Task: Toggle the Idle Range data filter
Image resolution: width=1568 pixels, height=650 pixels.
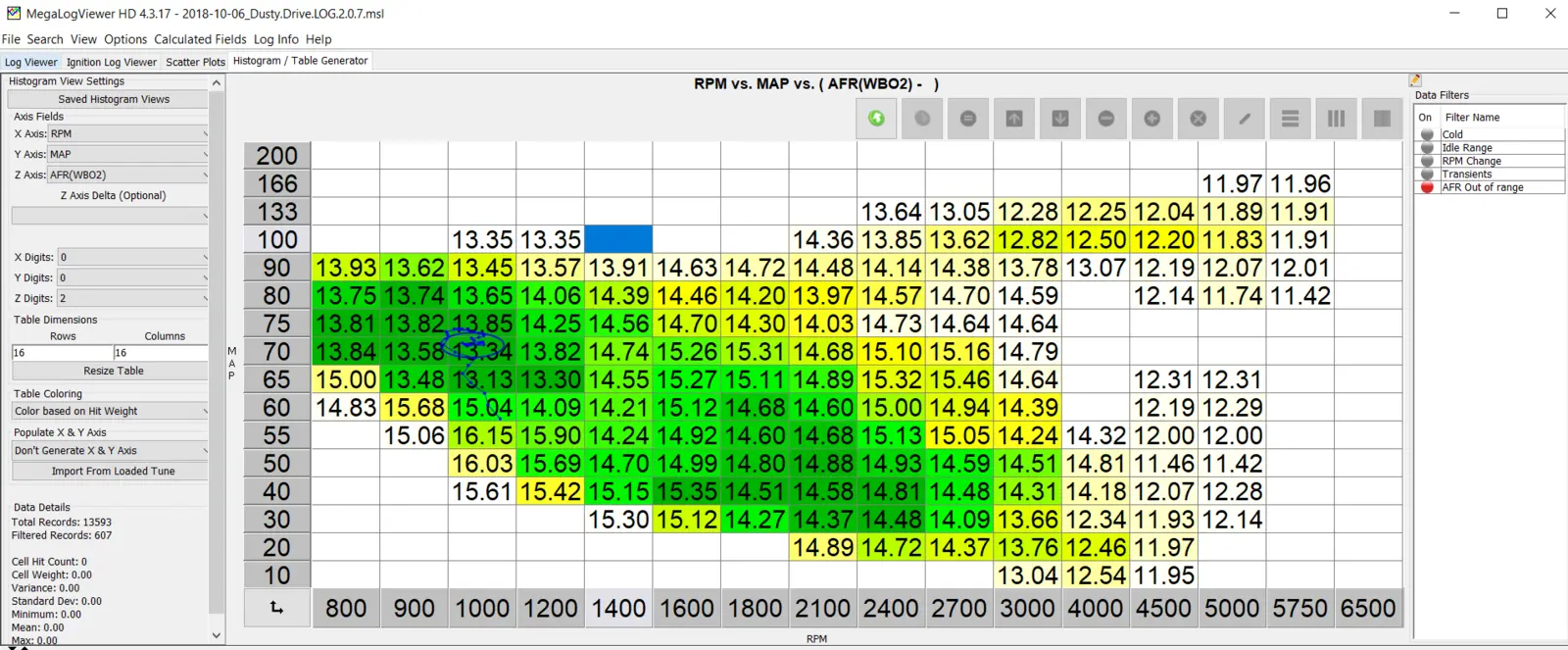Action: point(1427,148)
